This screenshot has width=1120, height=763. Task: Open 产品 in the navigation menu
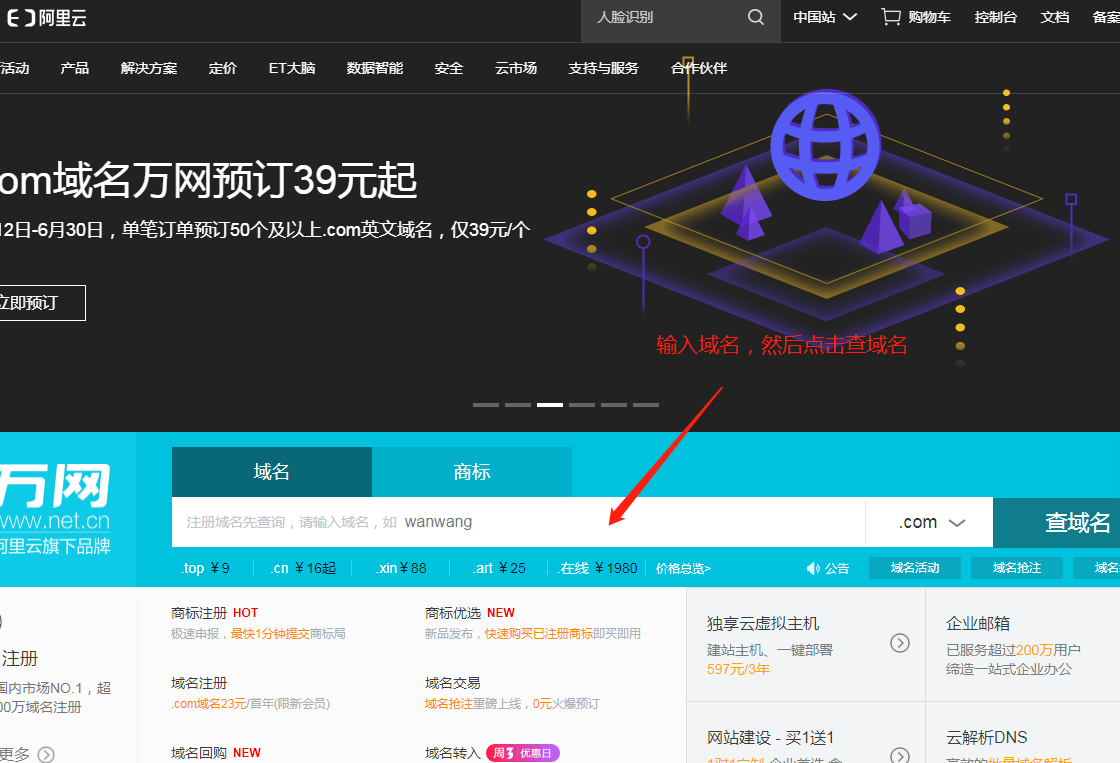(x=75, y=68)
